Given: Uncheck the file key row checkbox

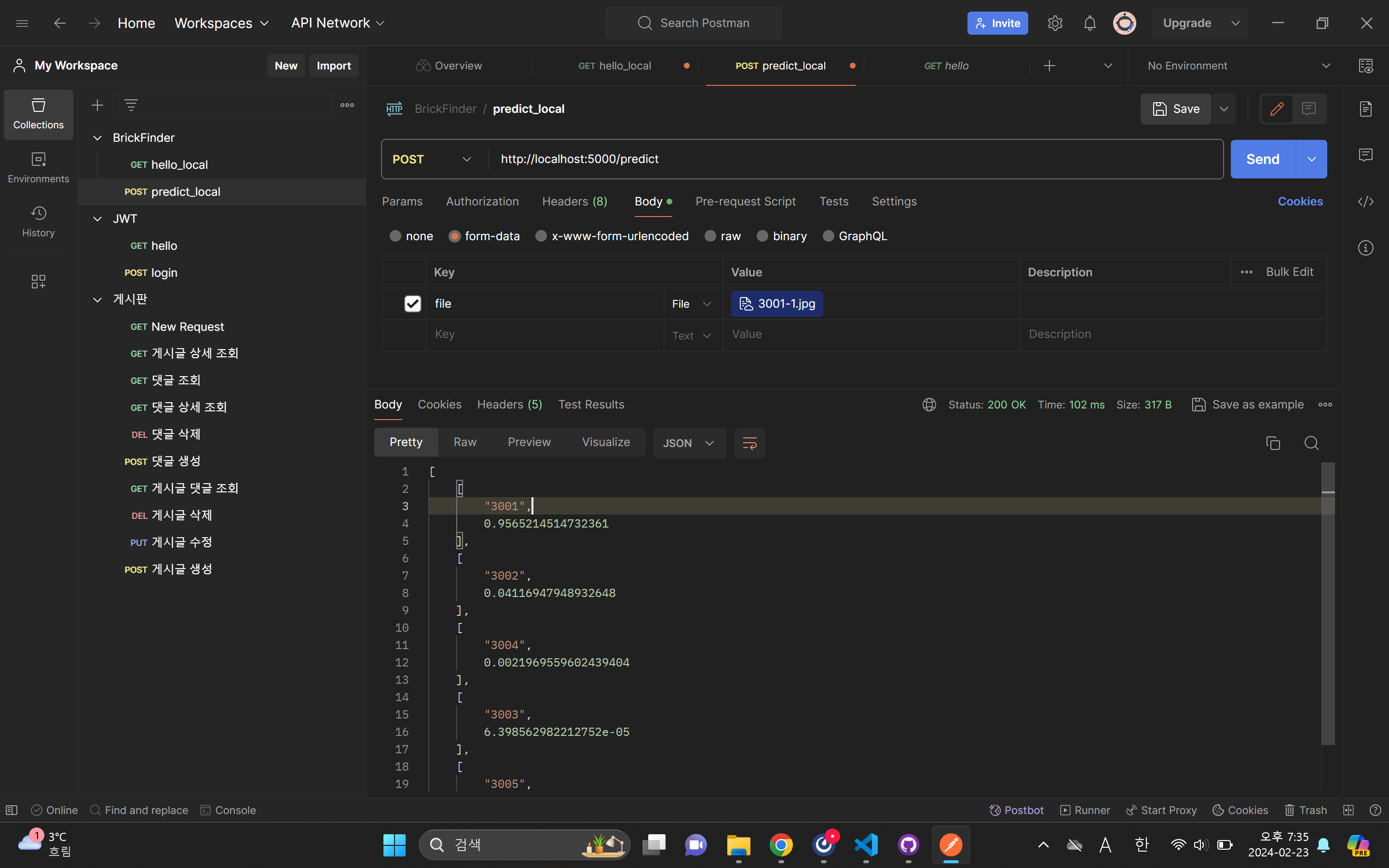Looking at the screenshot, I should 413,304.
